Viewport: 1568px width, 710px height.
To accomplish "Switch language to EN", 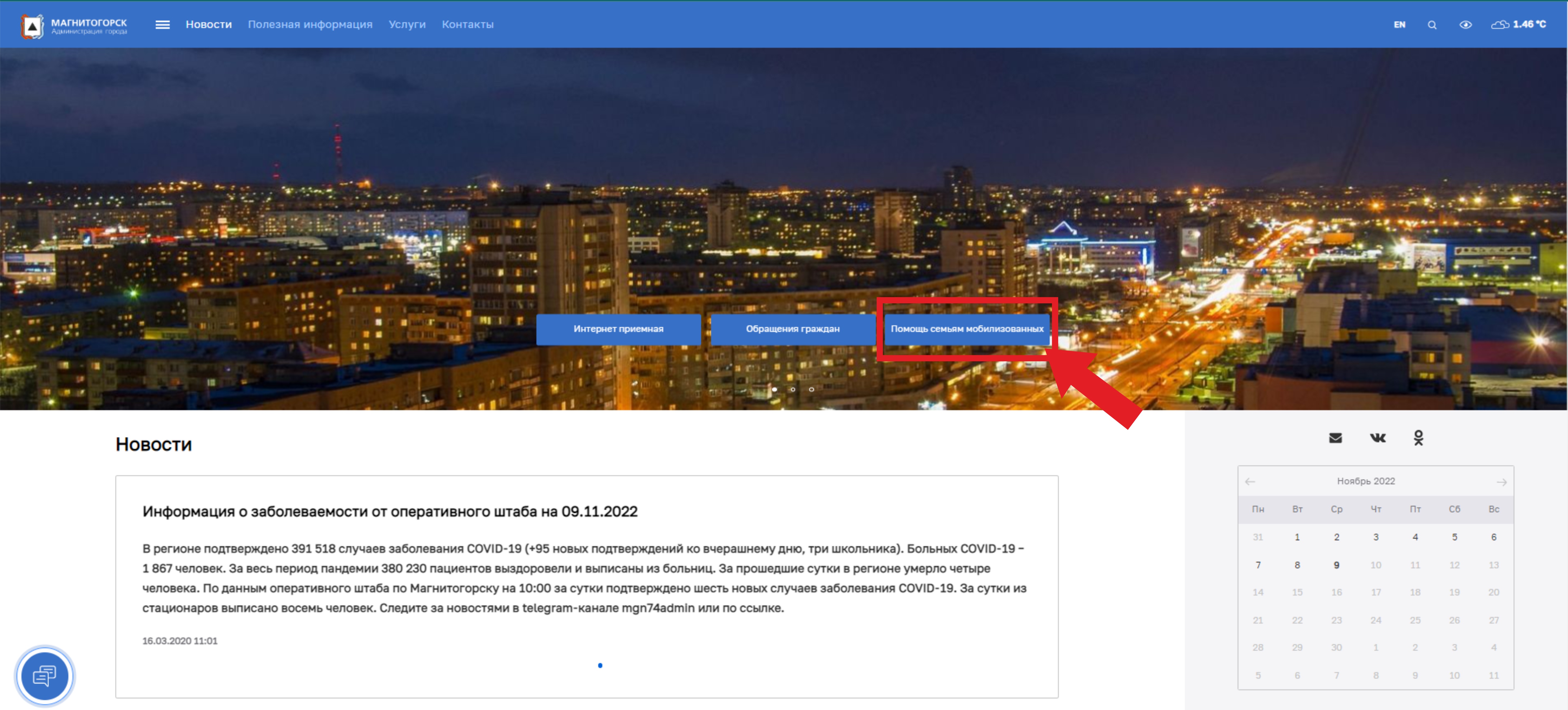I will click(1399, 25).
